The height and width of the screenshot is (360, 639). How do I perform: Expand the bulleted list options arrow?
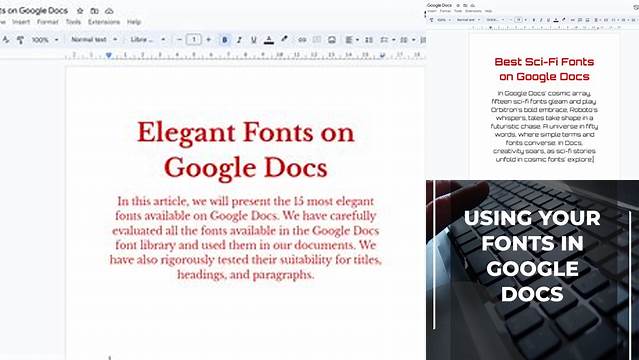click(414, 40)
